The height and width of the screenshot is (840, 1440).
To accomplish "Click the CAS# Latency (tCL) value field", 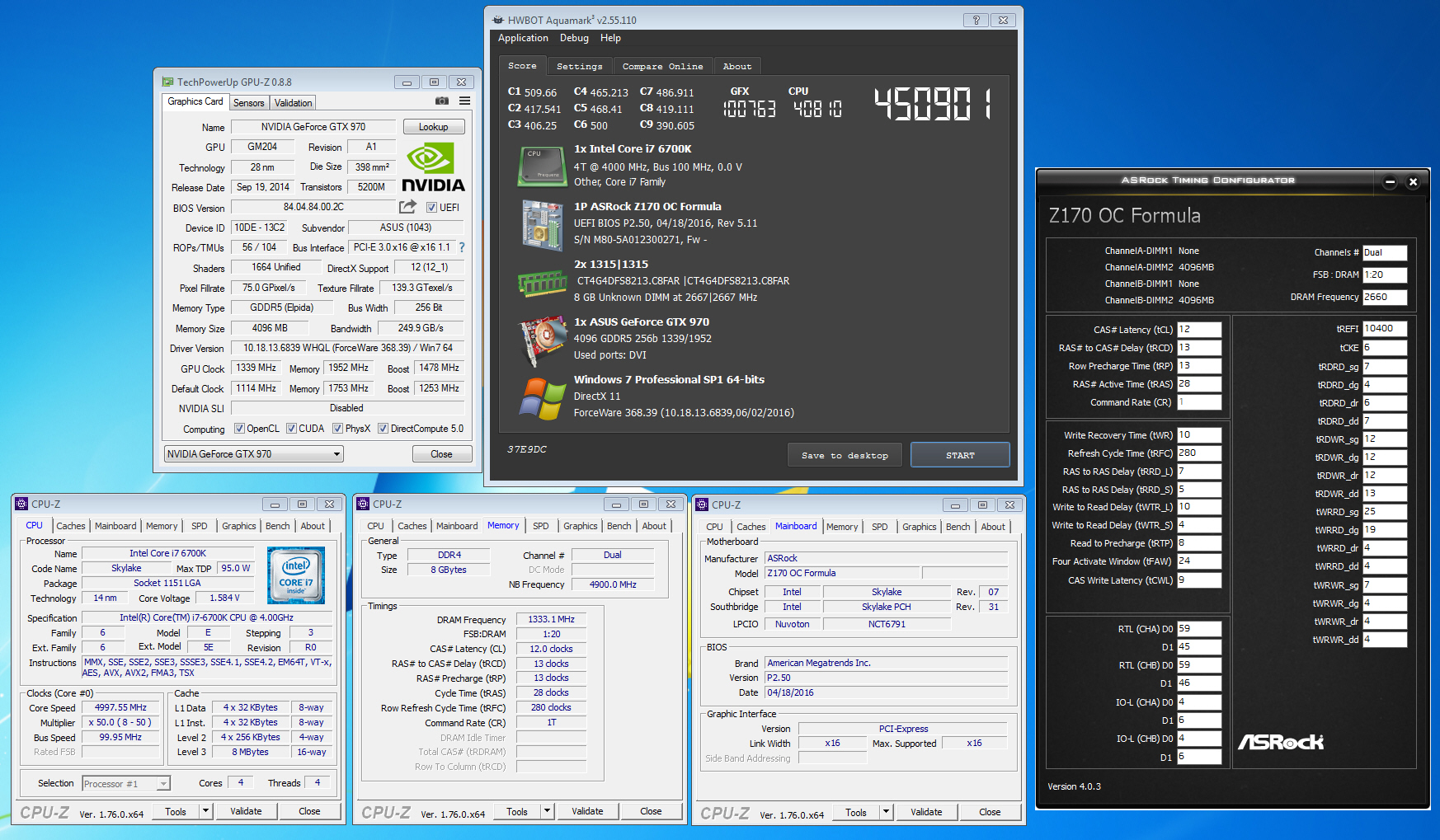I will point(1199,330).
